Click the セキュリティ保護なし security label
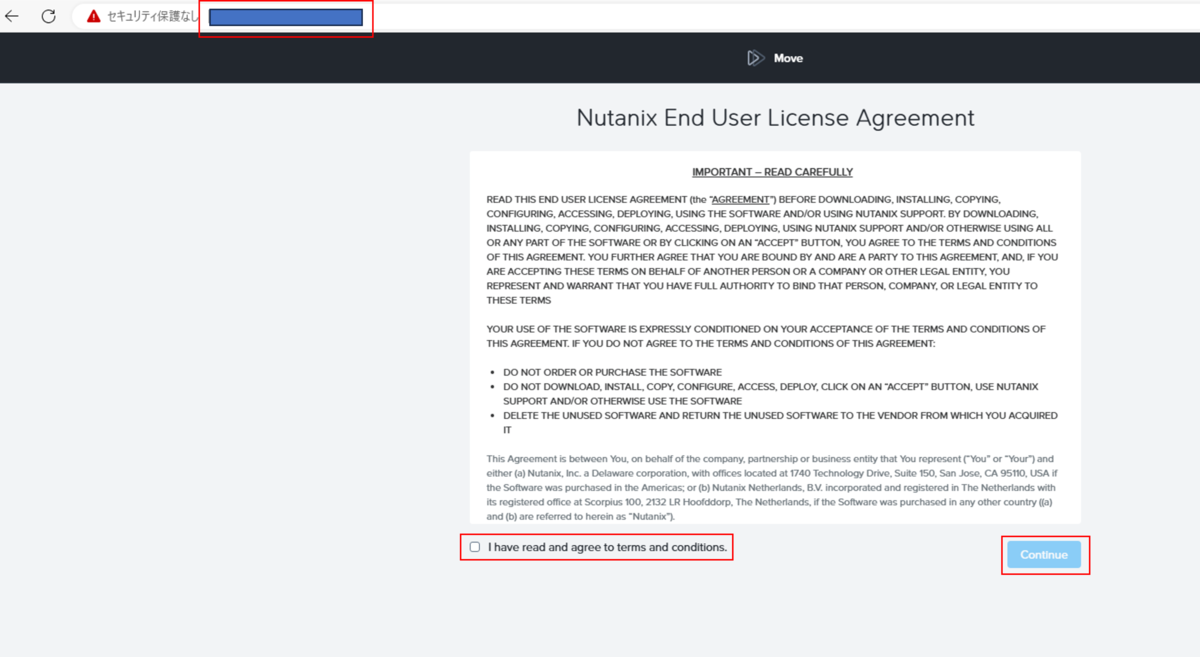 (153, 16)
